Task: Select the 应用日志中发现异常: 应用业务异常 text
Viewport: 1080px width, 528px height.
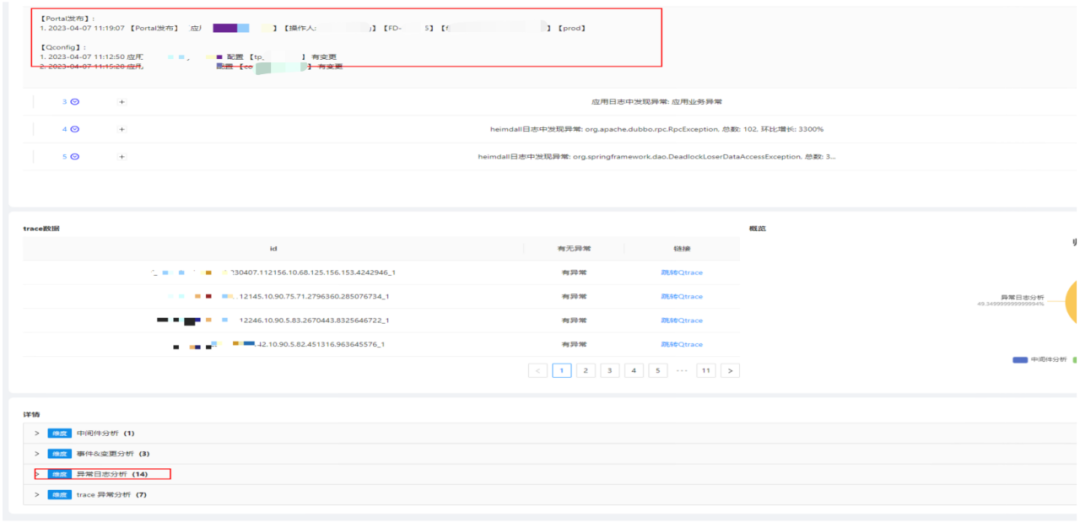Action: coord(656,101)
